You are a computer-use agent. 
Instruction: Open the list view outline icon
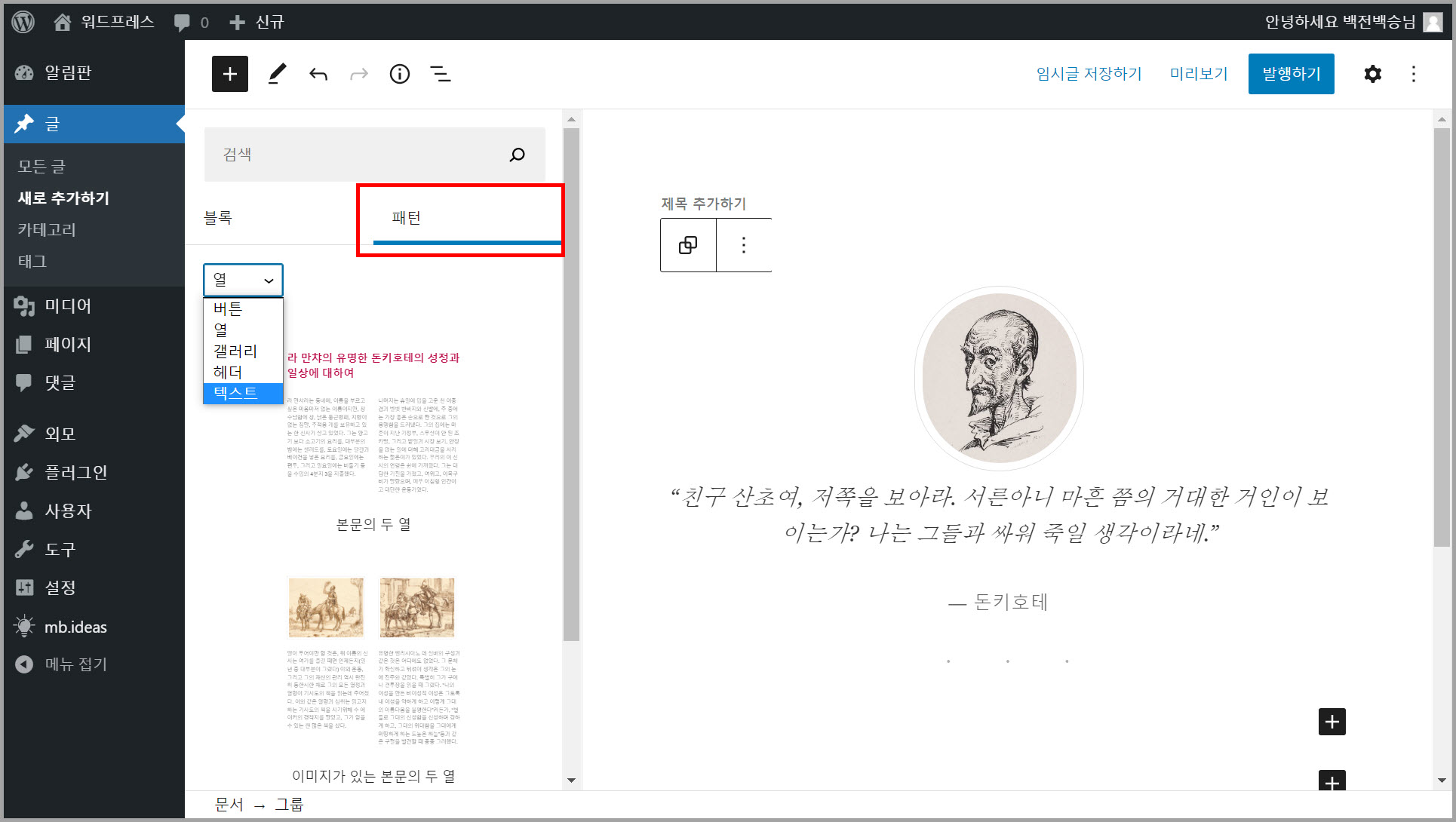click(x=440, y=74)
